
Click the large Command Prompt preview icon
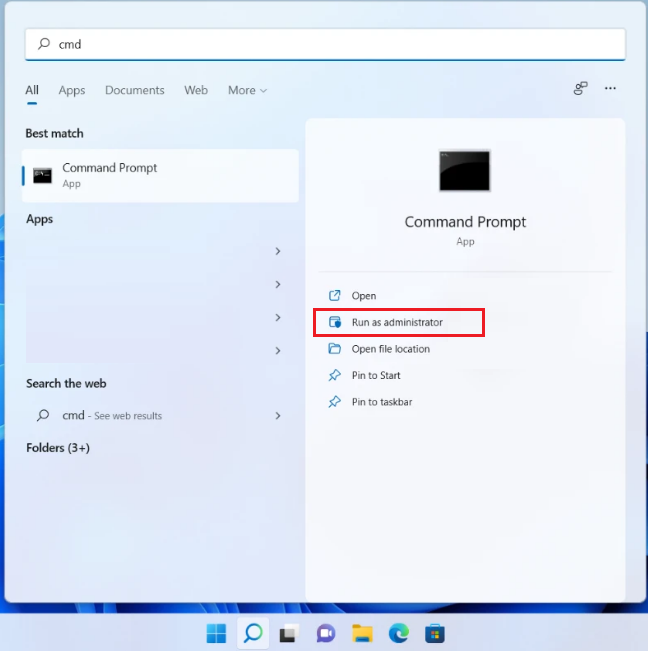[465, 171]
